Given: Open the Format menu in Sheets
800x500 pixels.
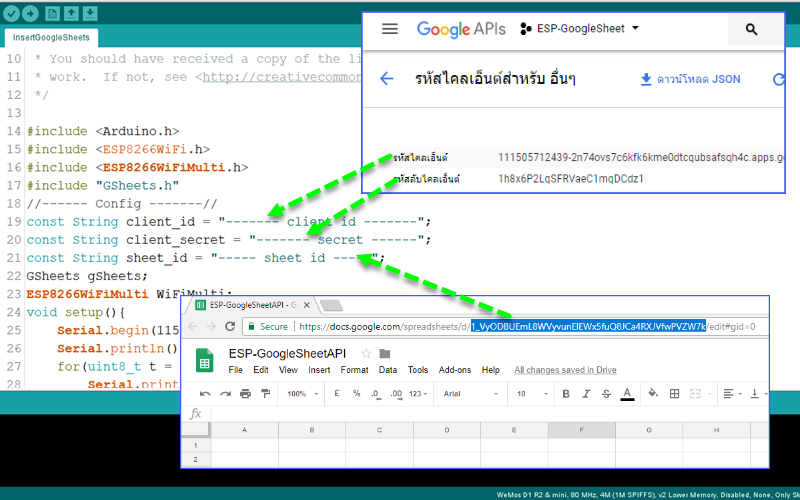Looking at the screenshot, I should click(354, 370).
